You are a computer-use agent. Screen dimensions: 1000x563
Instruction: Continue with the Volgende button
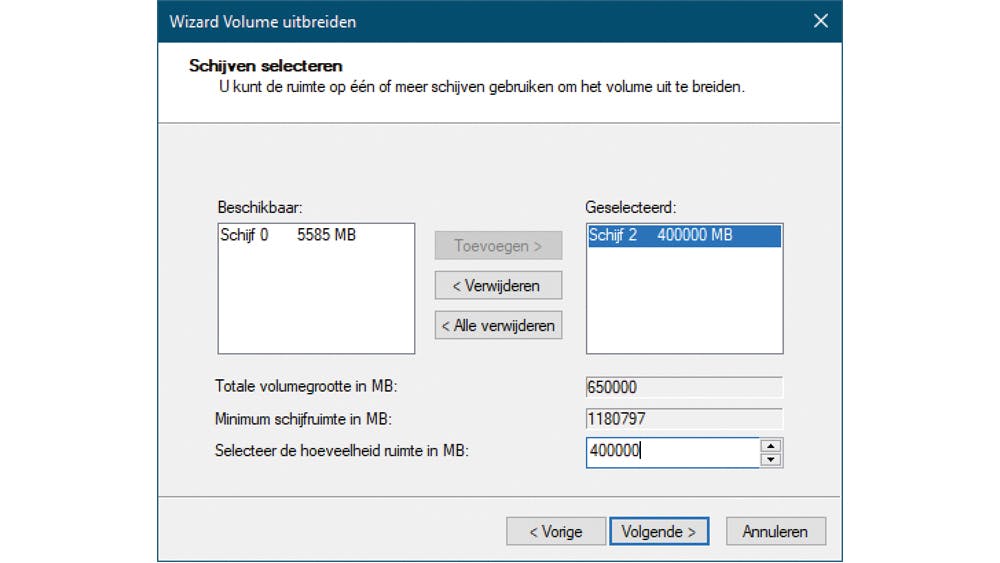pos(659,531)
